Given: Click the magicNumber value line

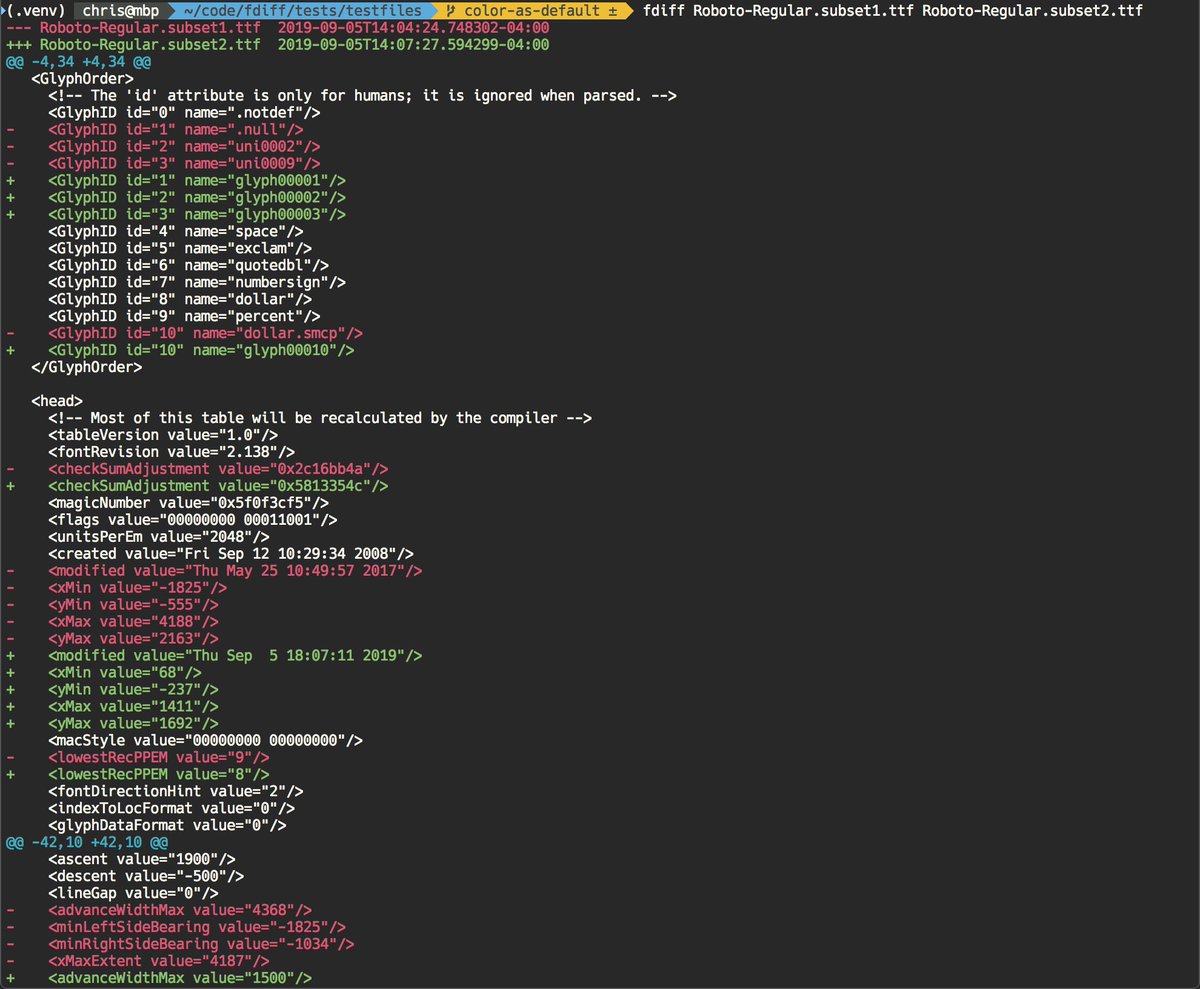Looking at the screenshot, I should 187,504.
